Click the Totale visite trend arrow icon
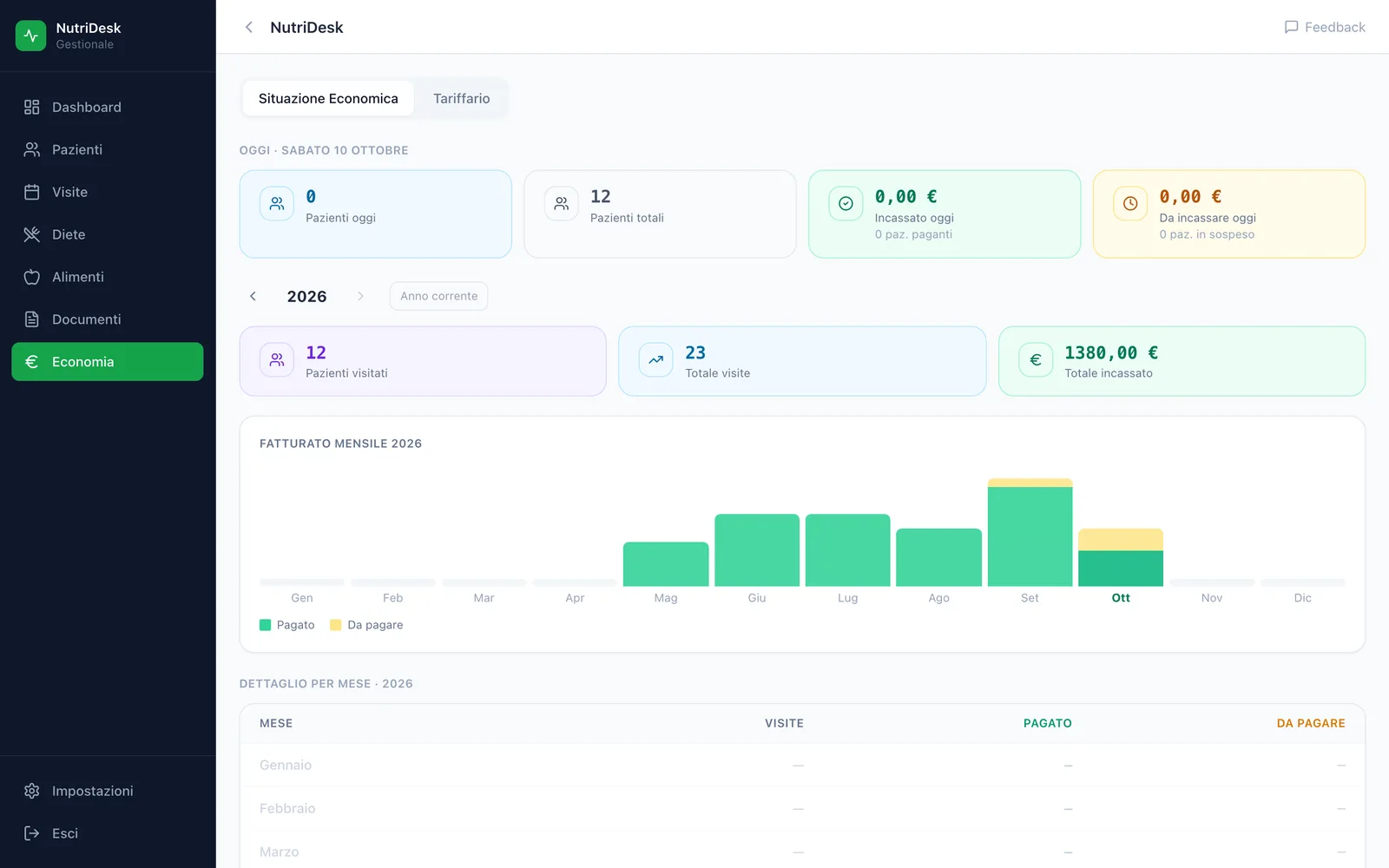This screenshot has width=1389, height=868. pos(656,360)
